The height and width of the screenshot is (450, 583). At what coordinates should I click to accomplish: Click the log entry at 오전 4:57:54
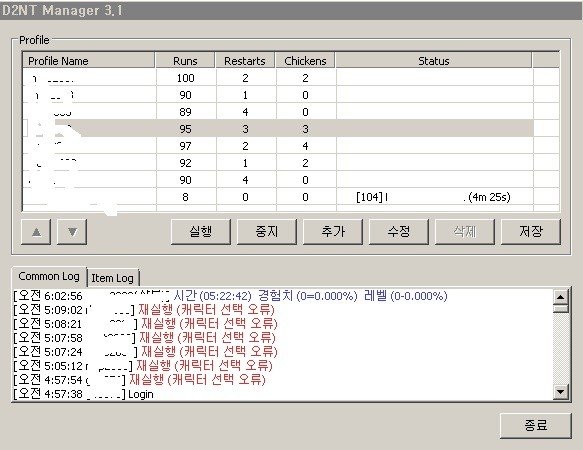139,380
